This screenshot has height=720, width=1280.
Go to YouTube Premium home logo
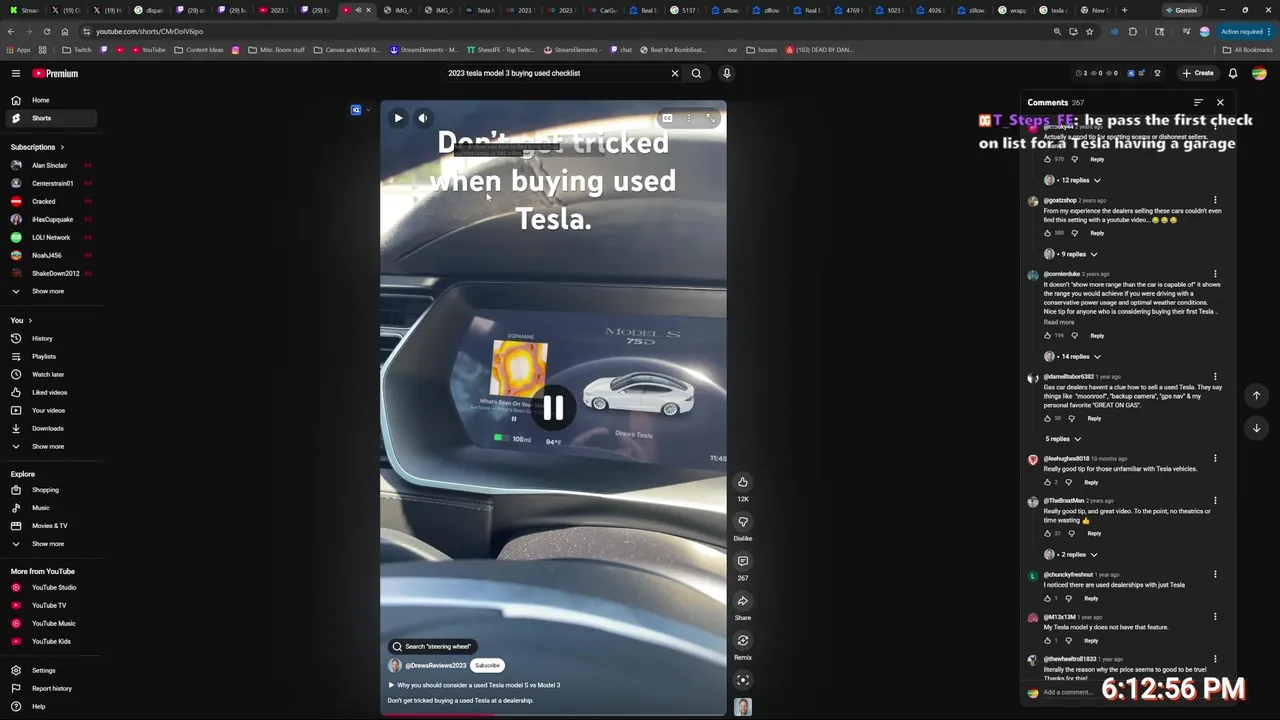pos(55,73)
